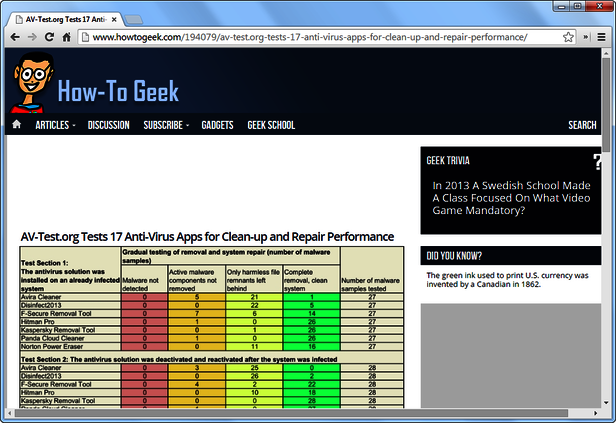Open the Gadgets menu item
This screenshot has width=616, height=423.
point(216,125)
